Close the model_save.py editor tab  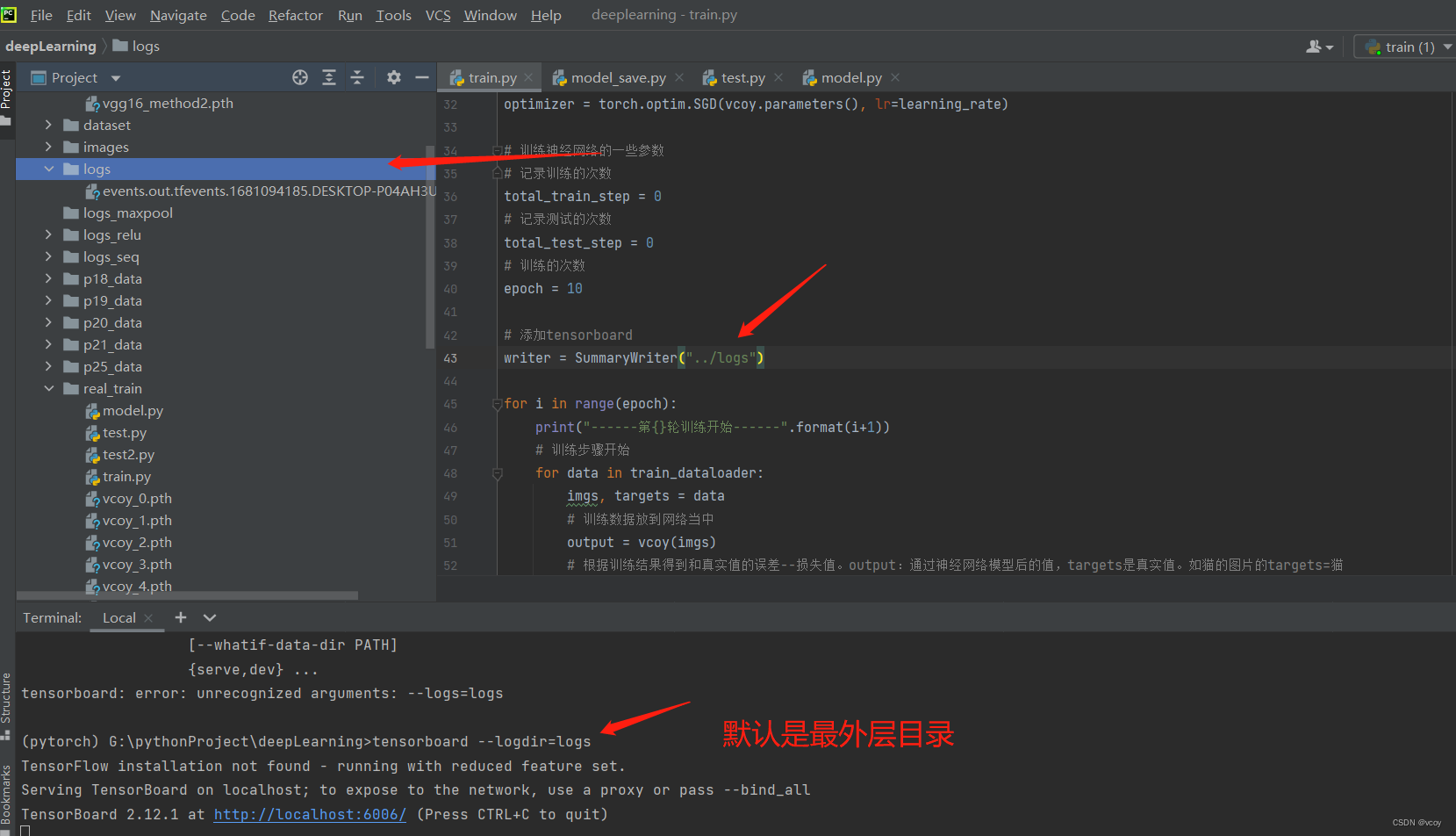tap(679, 77)
